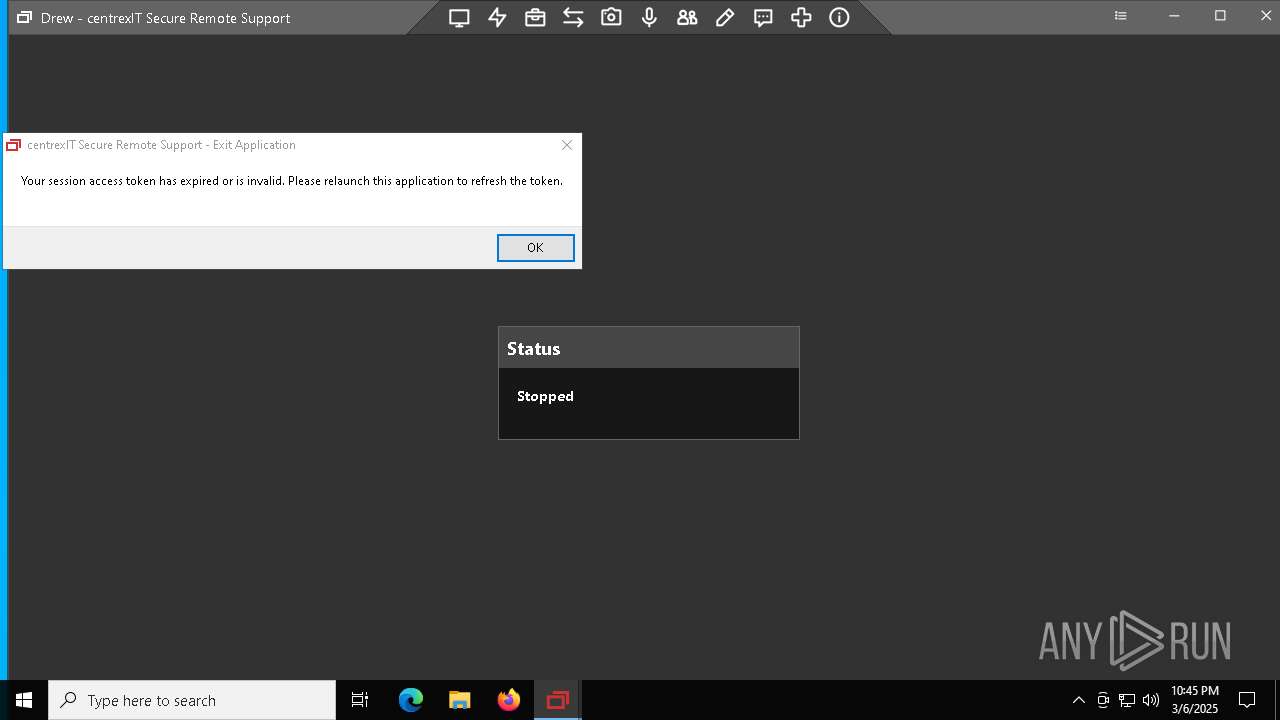Viewport: 1280px width, 720px height.
Task: Select the annotation pencil icon
Action: coord(725,17)
